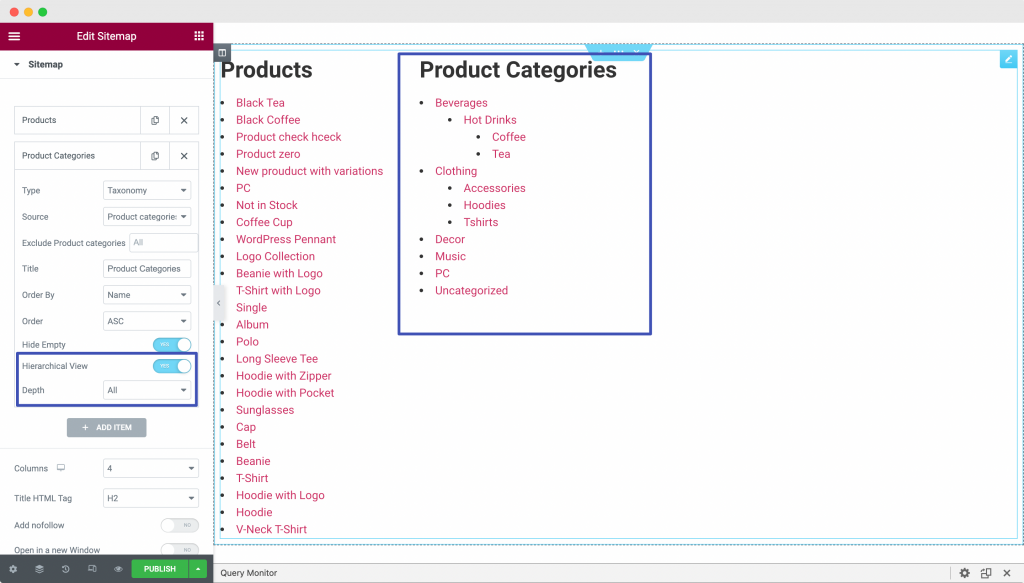The width and height of the screenshot is (1024, 583).
Task: Remove the Product Categories item
Action: click(x=184, y=156)
